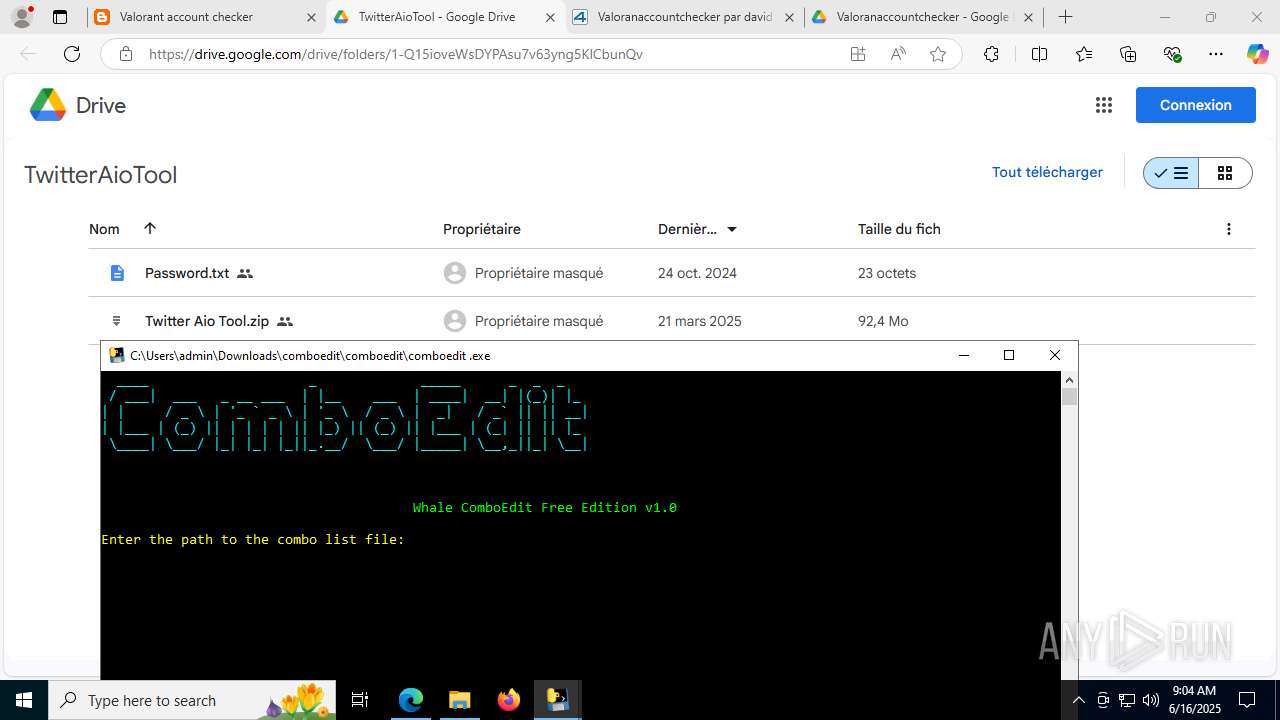
Task: Click the Taille du fich column header
Action: tap(899, 229)
